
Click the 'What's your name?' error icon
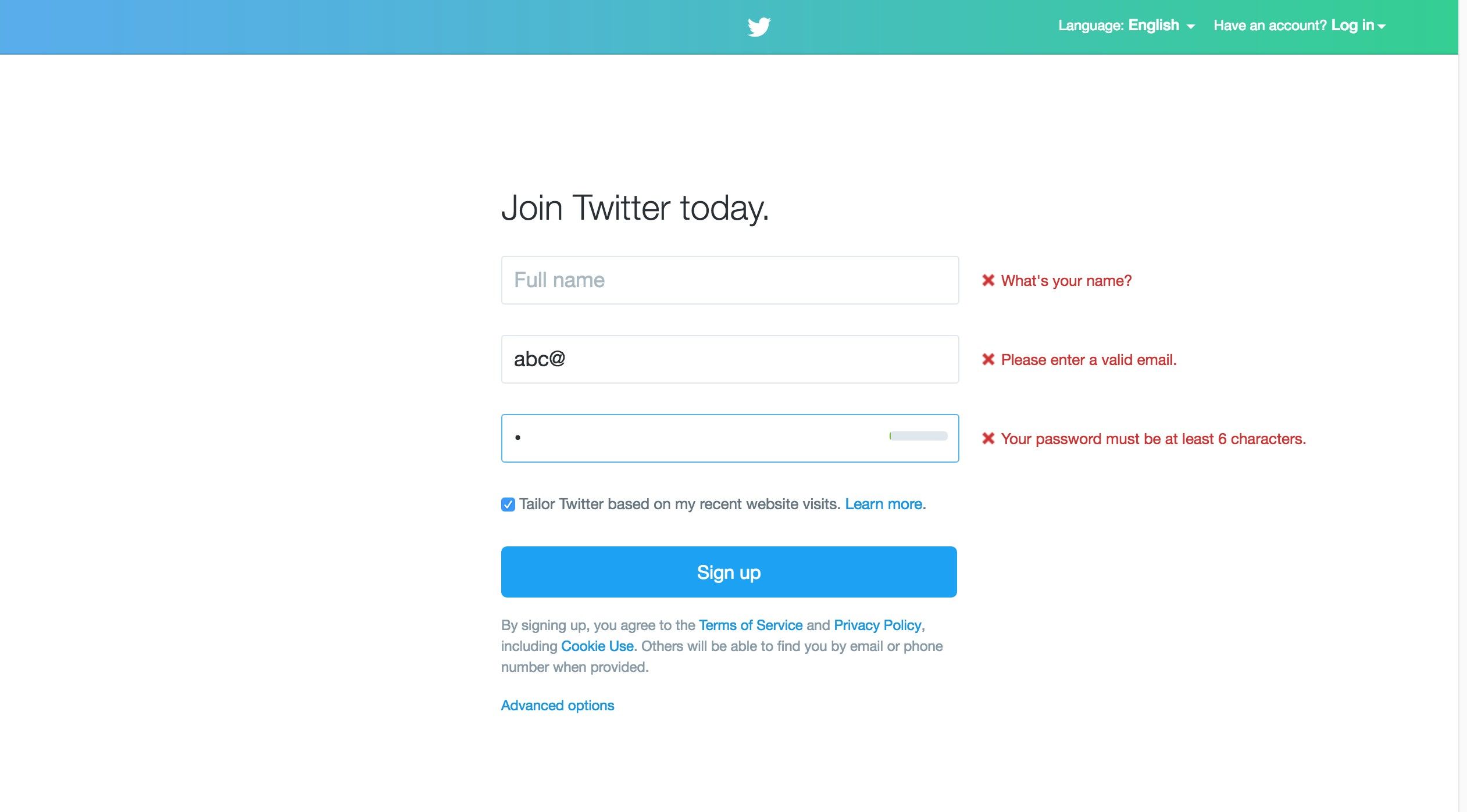tap(987, 280)
